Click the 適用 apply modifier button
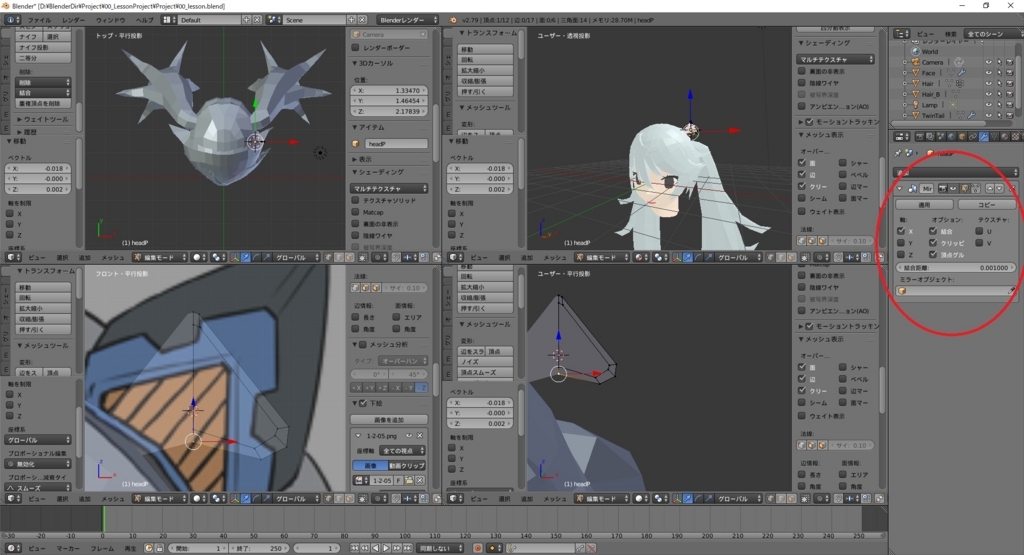 [924, 204]
